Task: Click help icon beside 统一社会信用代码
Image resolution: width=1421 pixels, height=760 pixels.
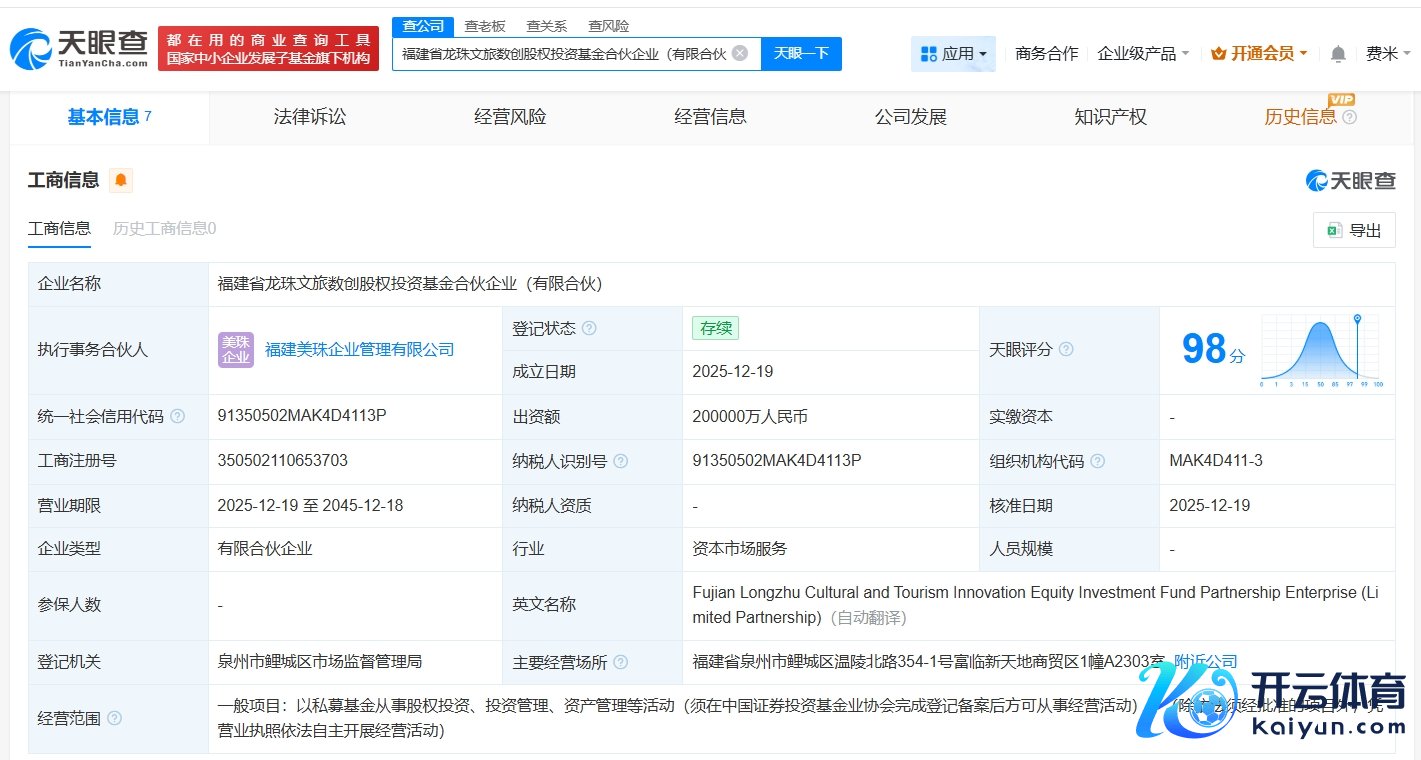Action: 177,416
